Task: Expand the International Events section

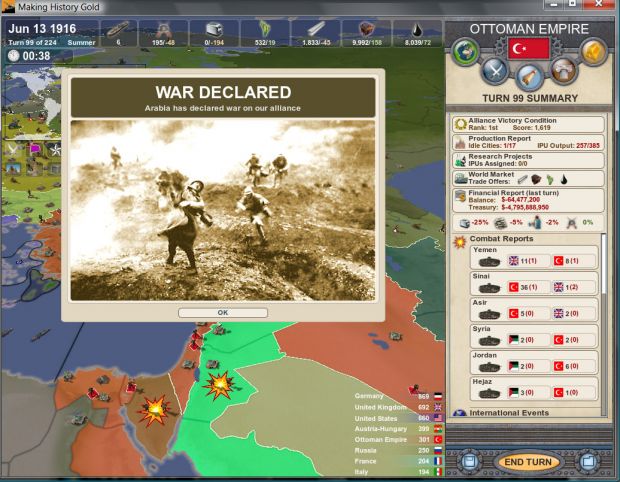Action: click(509, 413)
